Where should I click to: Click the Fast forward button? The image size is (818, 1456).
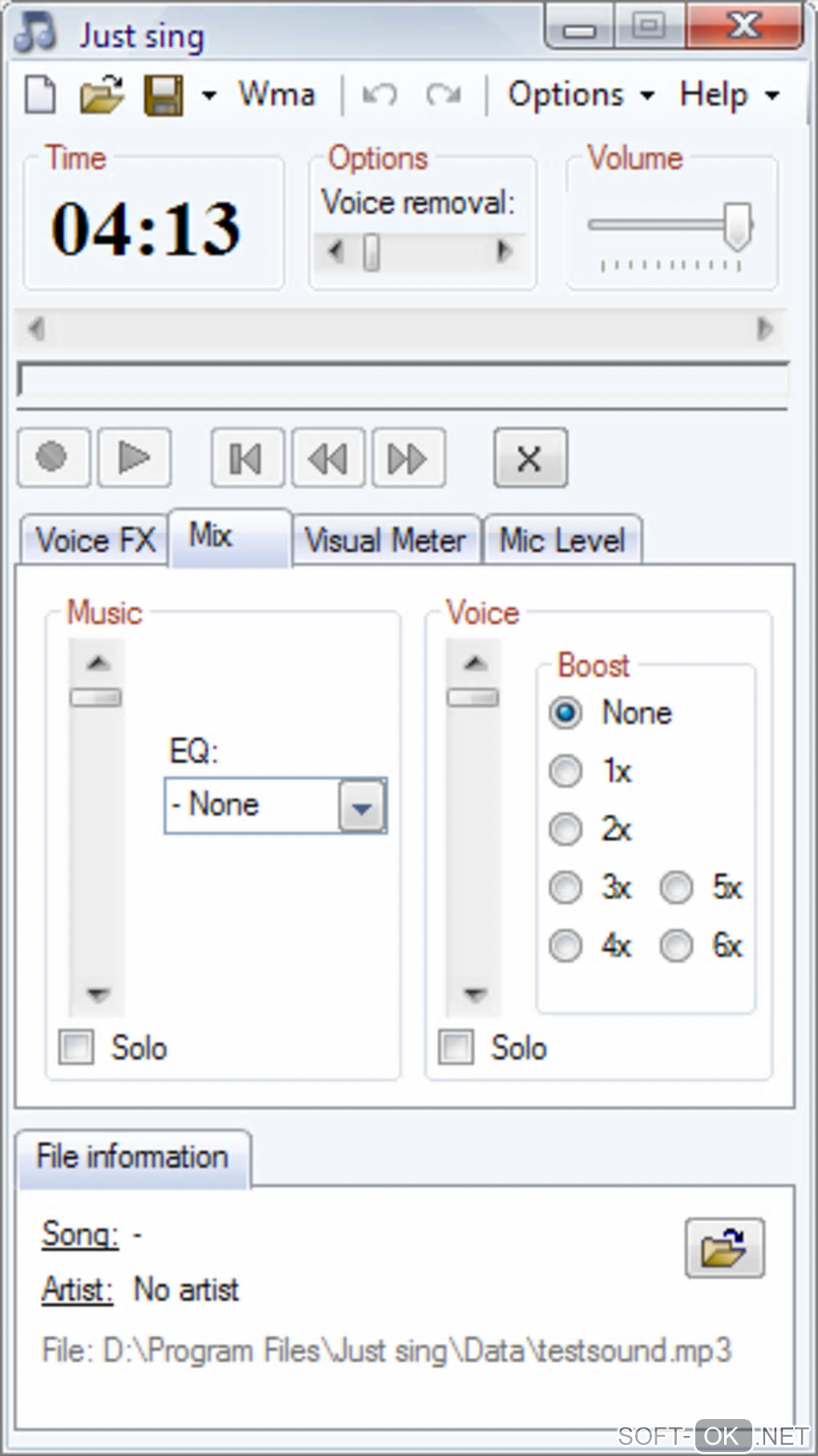408,459
